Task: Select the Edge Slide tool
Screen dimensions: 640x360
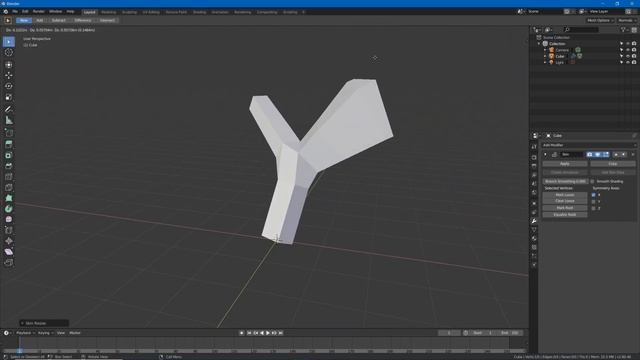Action: coord(9,230)
